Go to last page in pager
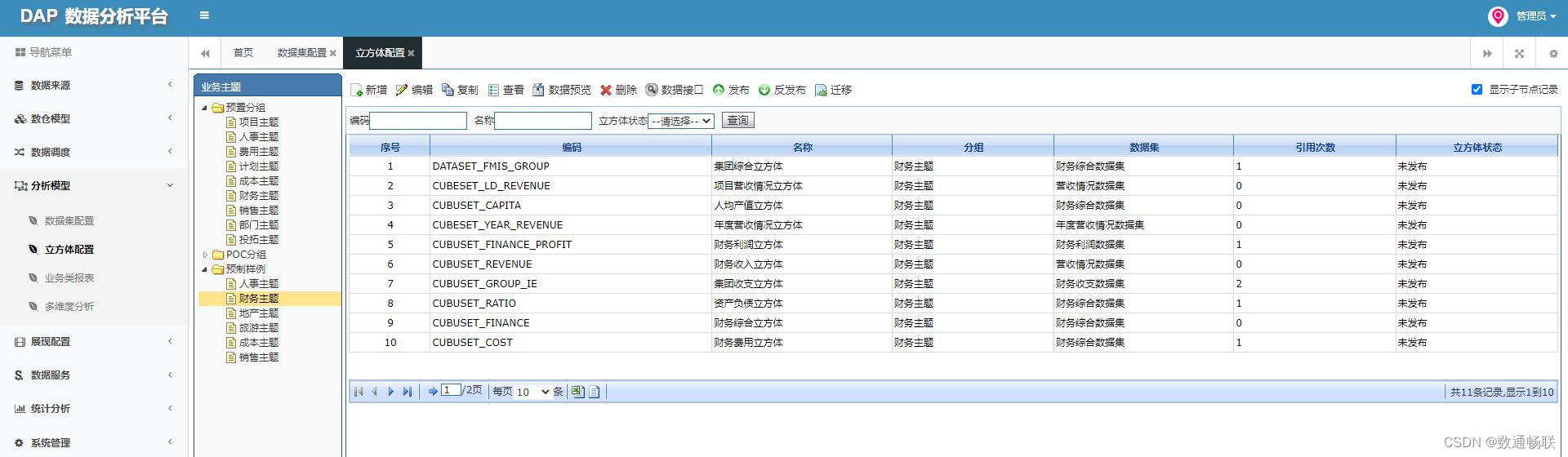Image resolution: width=1568 pixels, height=457 pixels. point(408,392)
